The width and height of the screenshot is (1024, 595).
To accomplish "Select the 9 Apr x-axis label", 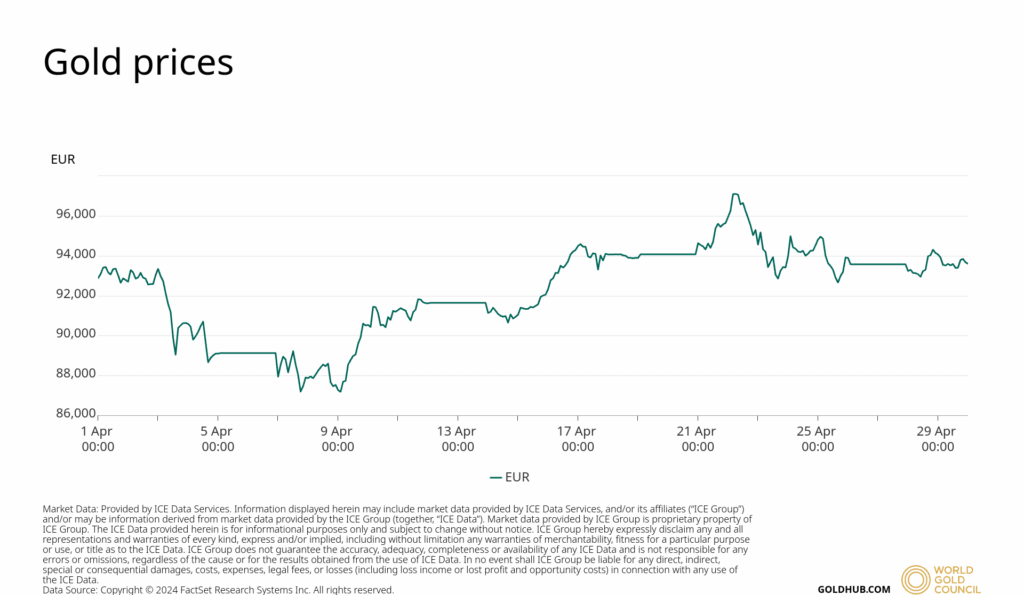I will (338, 439).
